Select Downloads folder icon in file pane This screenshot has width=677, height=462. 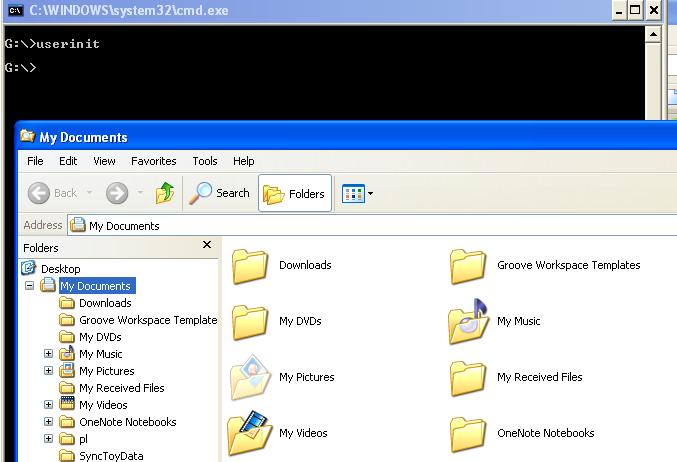250,266
